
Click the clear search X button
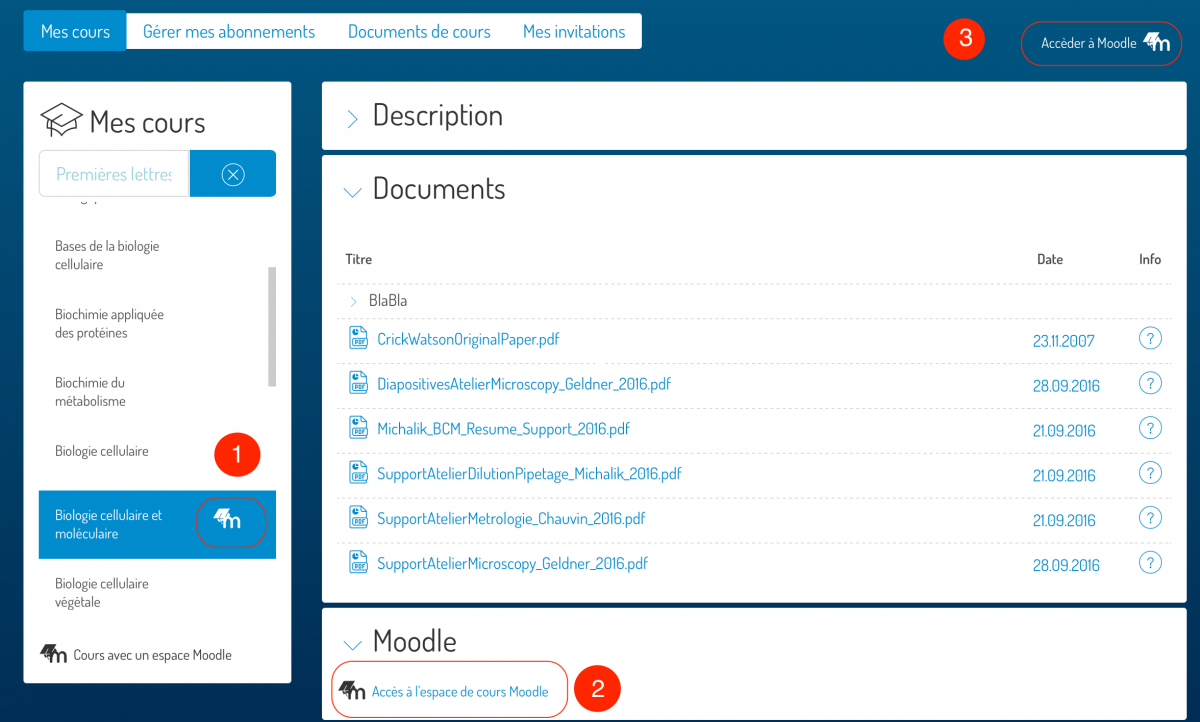[232, 174]
